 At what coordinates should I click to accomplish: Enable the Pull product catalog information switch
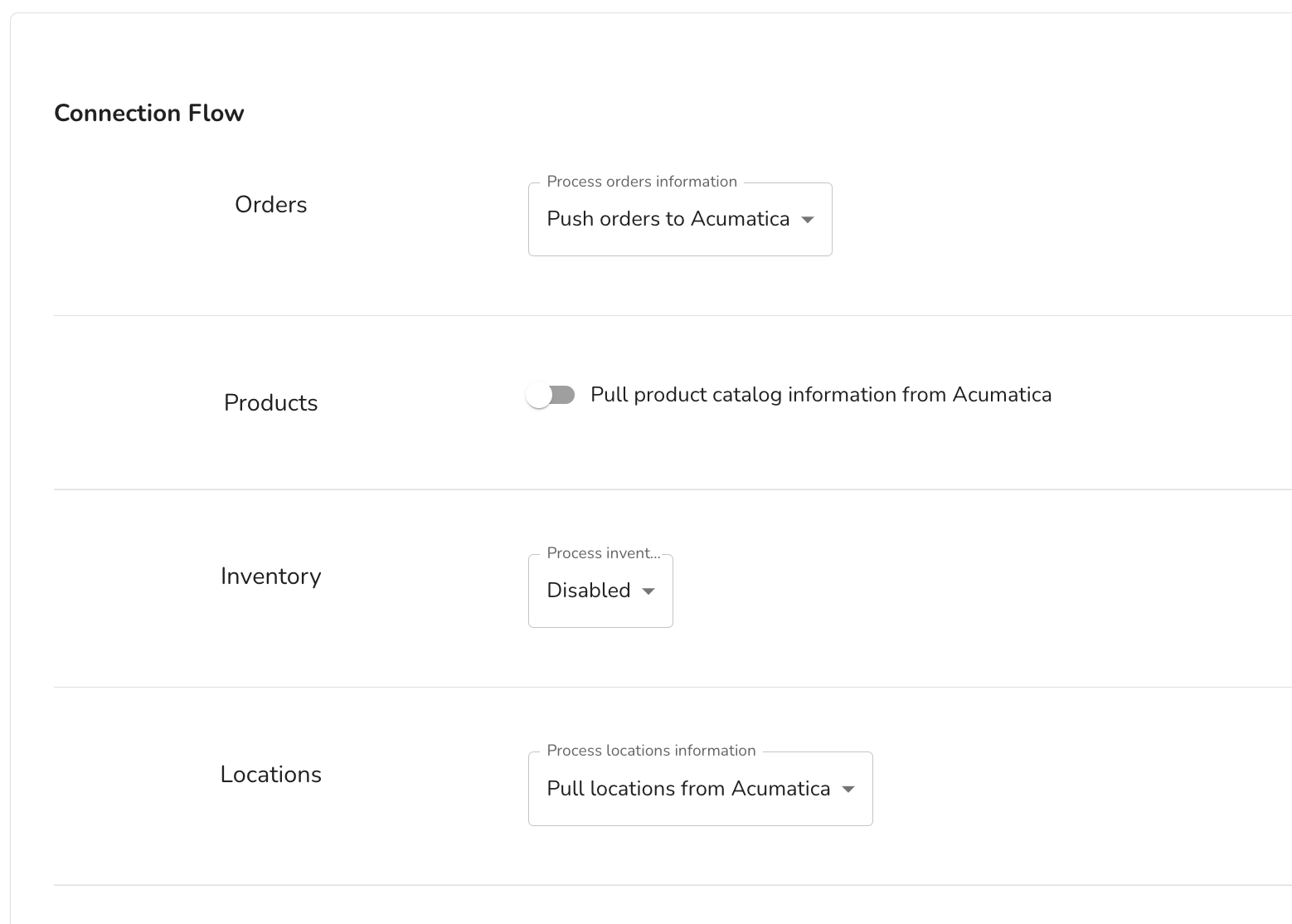(551, 396)
